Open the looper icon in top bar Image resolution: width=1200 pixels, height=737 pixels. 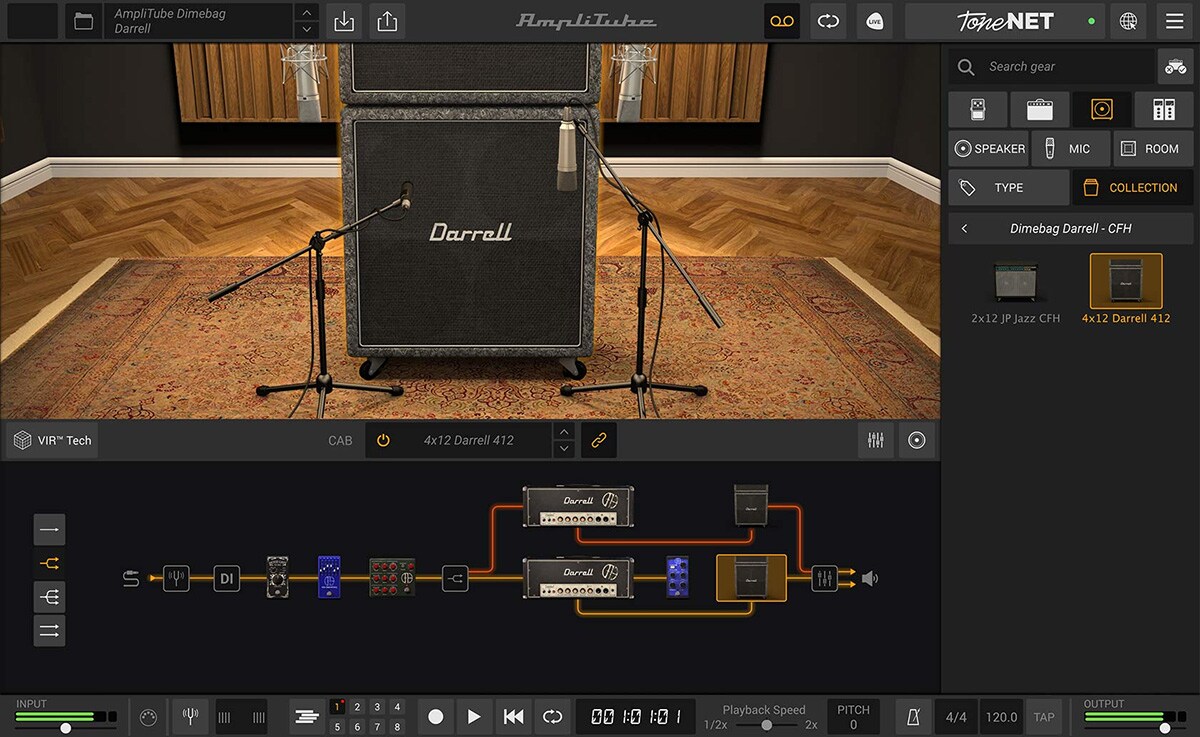tap(828, 21)
